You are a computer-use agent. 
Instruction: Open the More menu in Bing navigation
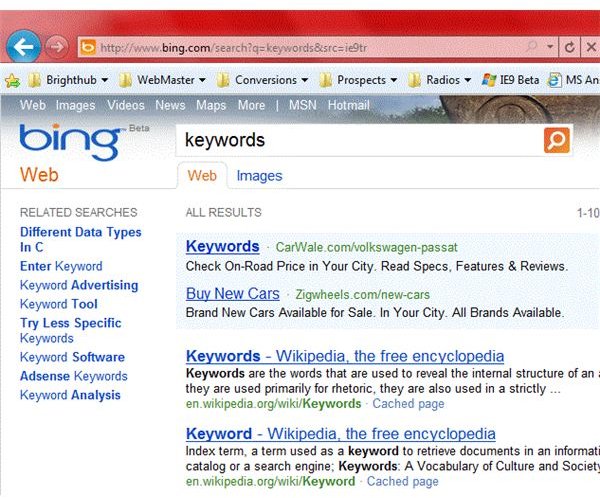(251, 105)
